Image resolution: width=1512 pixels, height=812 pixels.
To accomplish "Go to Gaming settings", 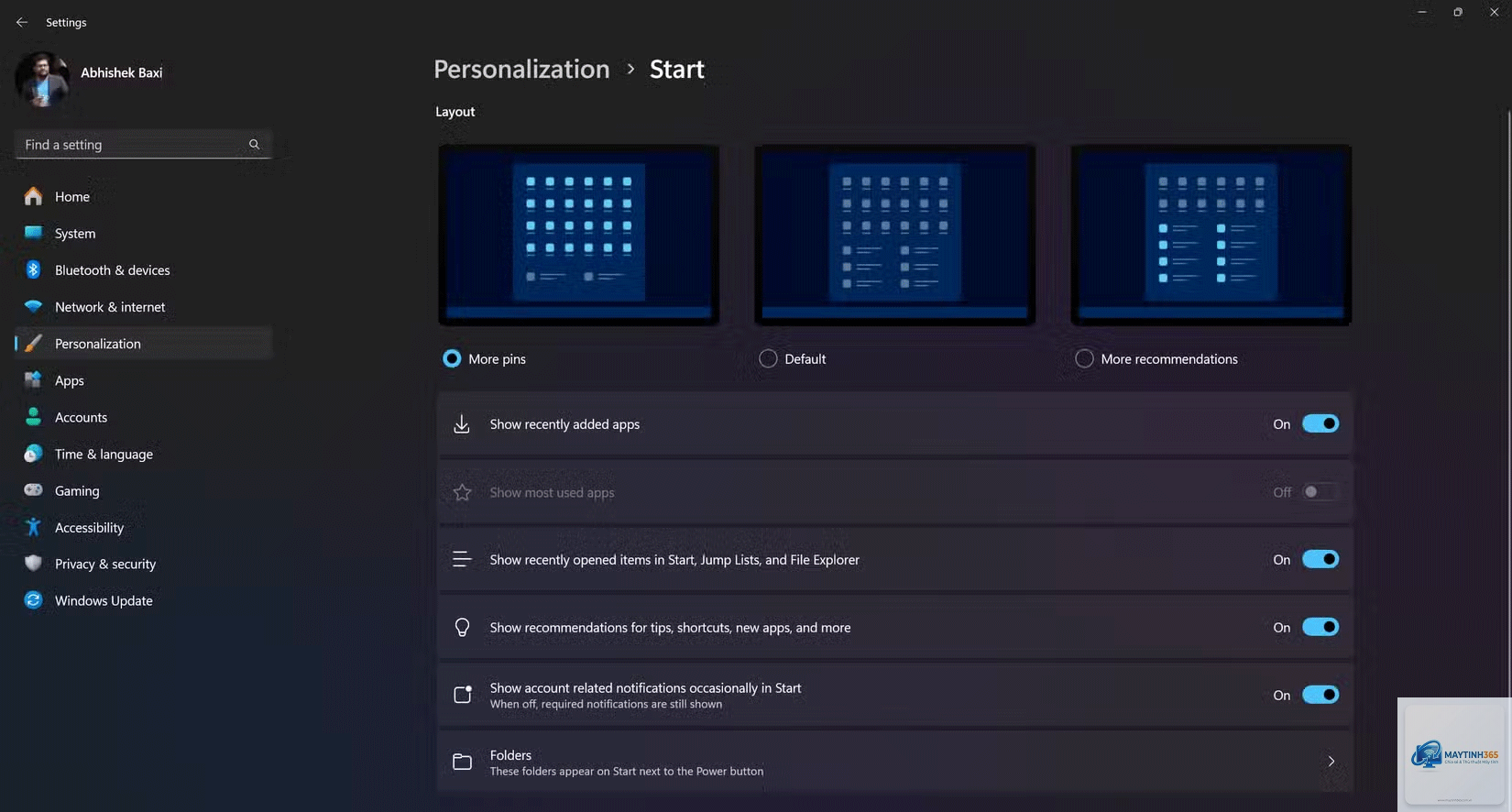I will click(144, 490).
